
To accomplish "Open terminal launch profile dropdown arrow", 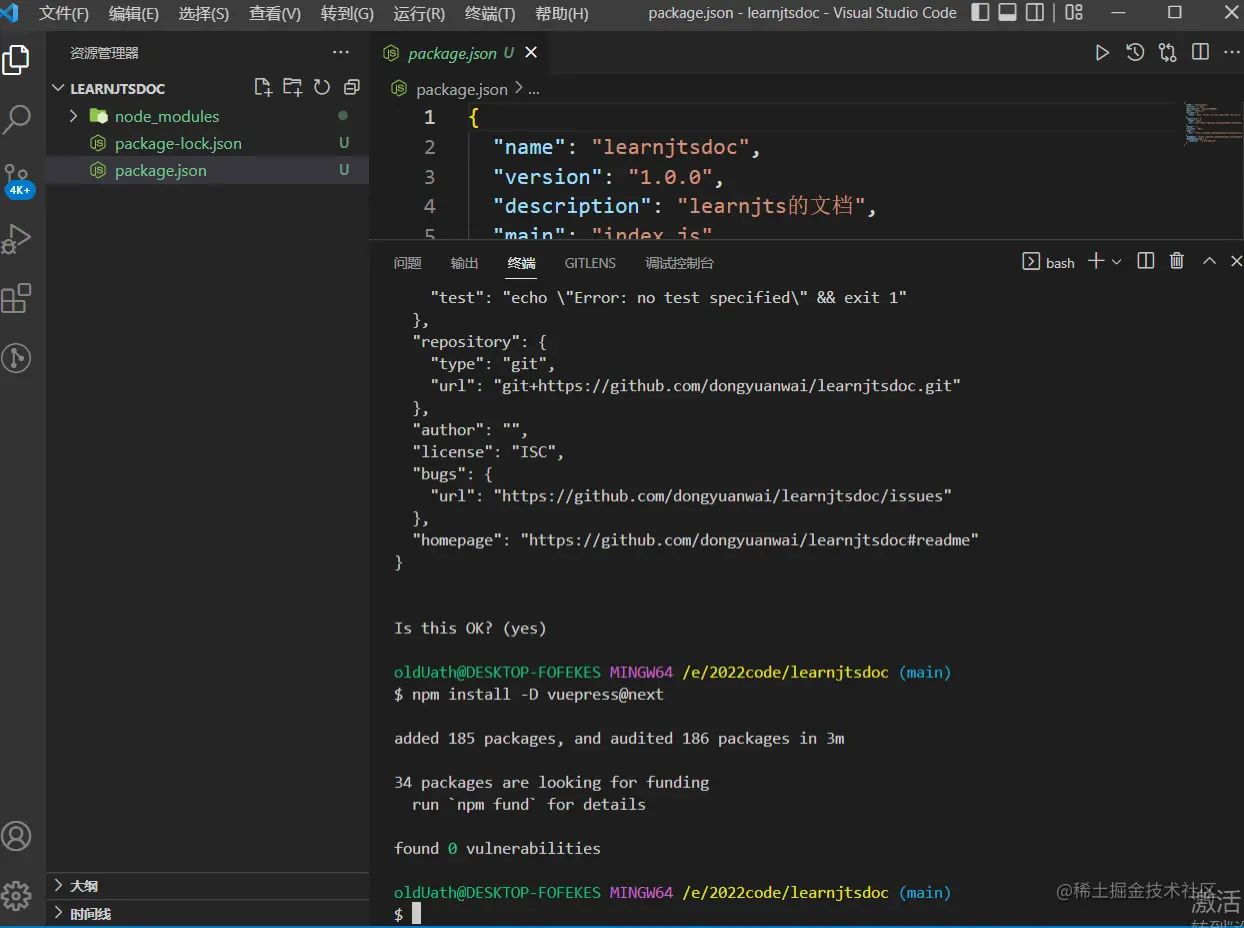I will click(x=1117, y=261).
